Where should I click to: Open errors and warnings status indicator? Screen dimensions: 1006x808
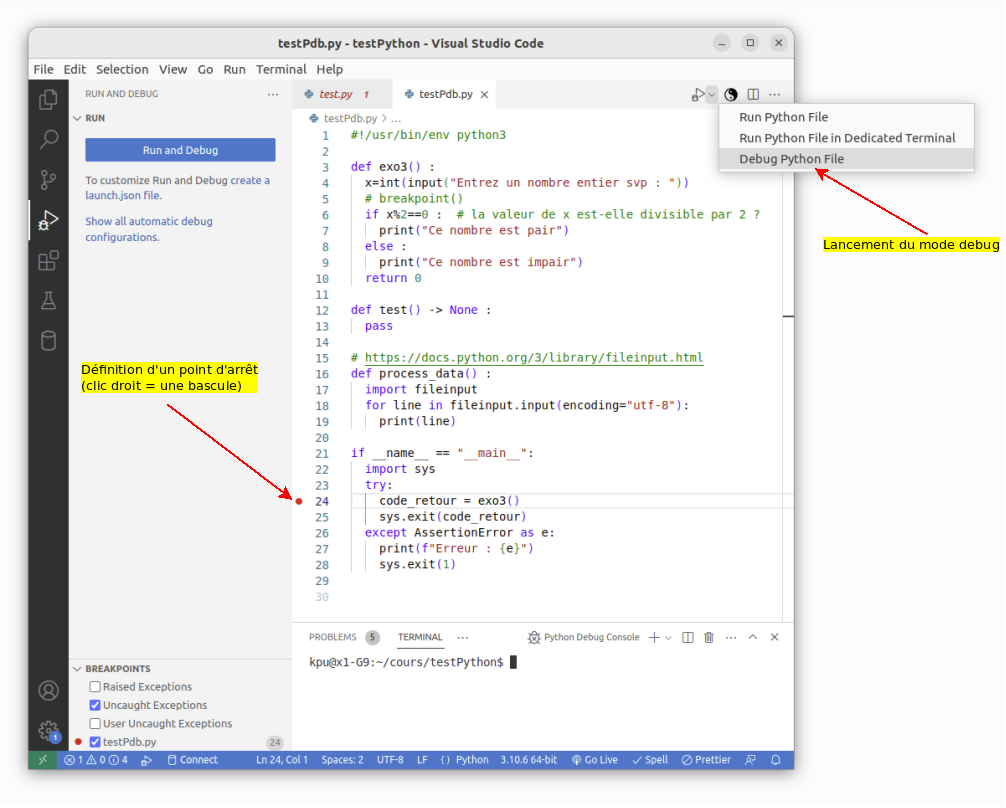[x=96, y=761]
